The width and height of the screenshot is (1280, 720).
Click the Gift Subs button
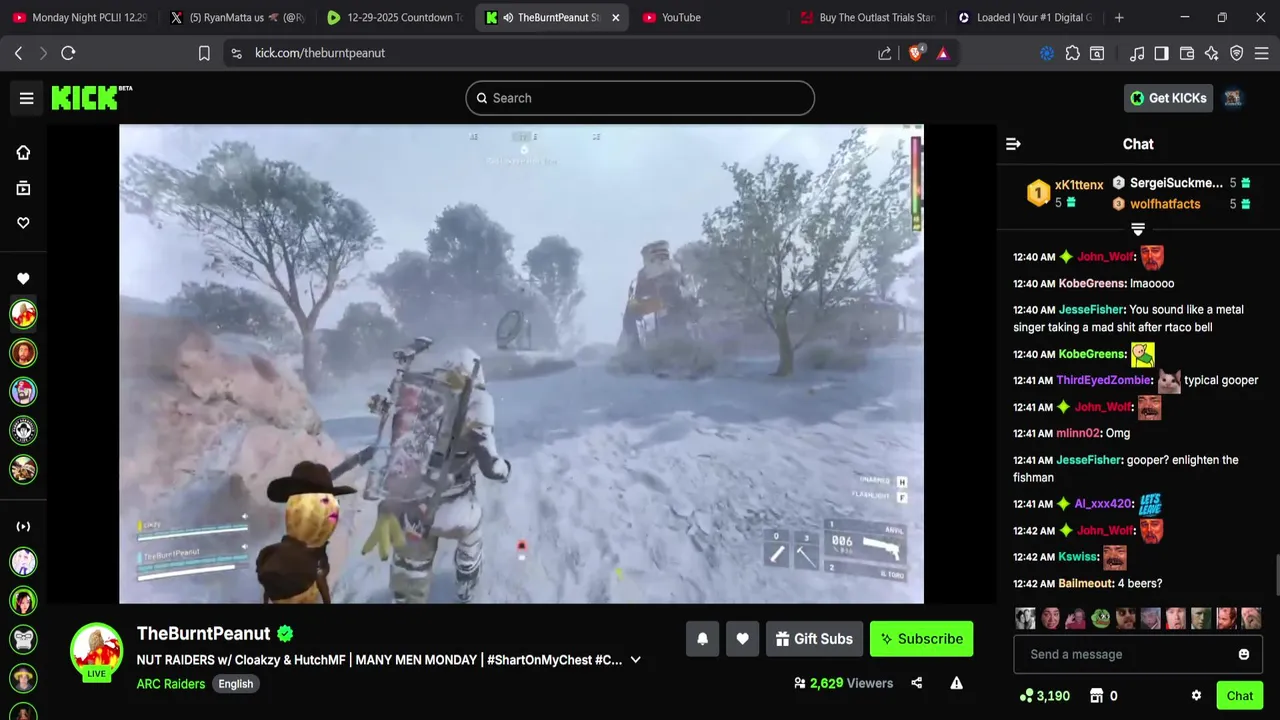[814, 639]
